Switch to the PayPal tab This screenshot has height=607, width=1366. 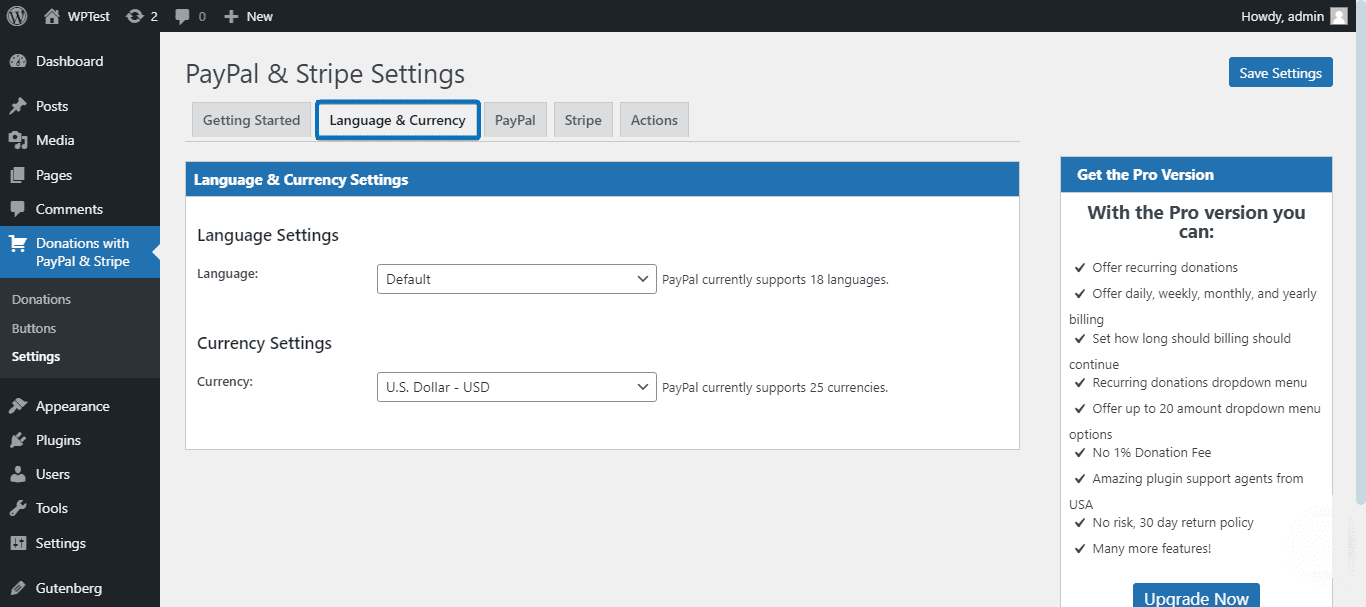point(515,120)
